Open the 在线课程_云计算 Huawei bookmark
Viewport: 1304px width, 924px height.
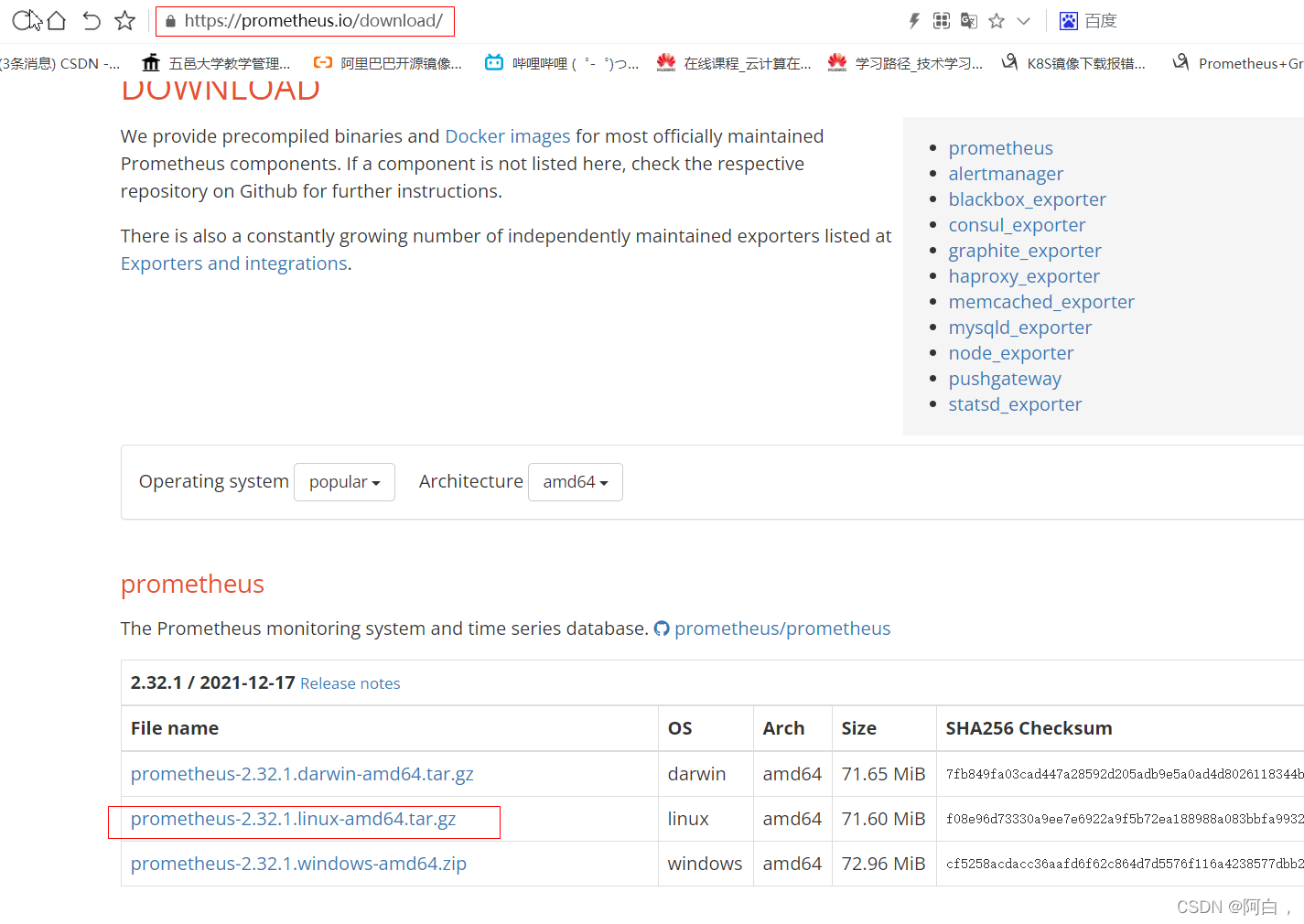coord(734,63)
